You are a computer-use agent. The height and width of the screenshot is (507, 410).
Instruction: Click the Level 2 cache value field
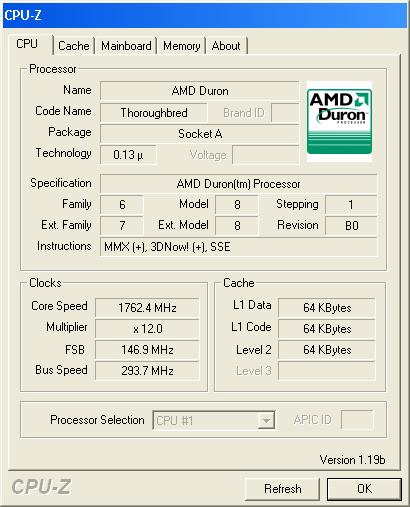click(x=327, y=350)
